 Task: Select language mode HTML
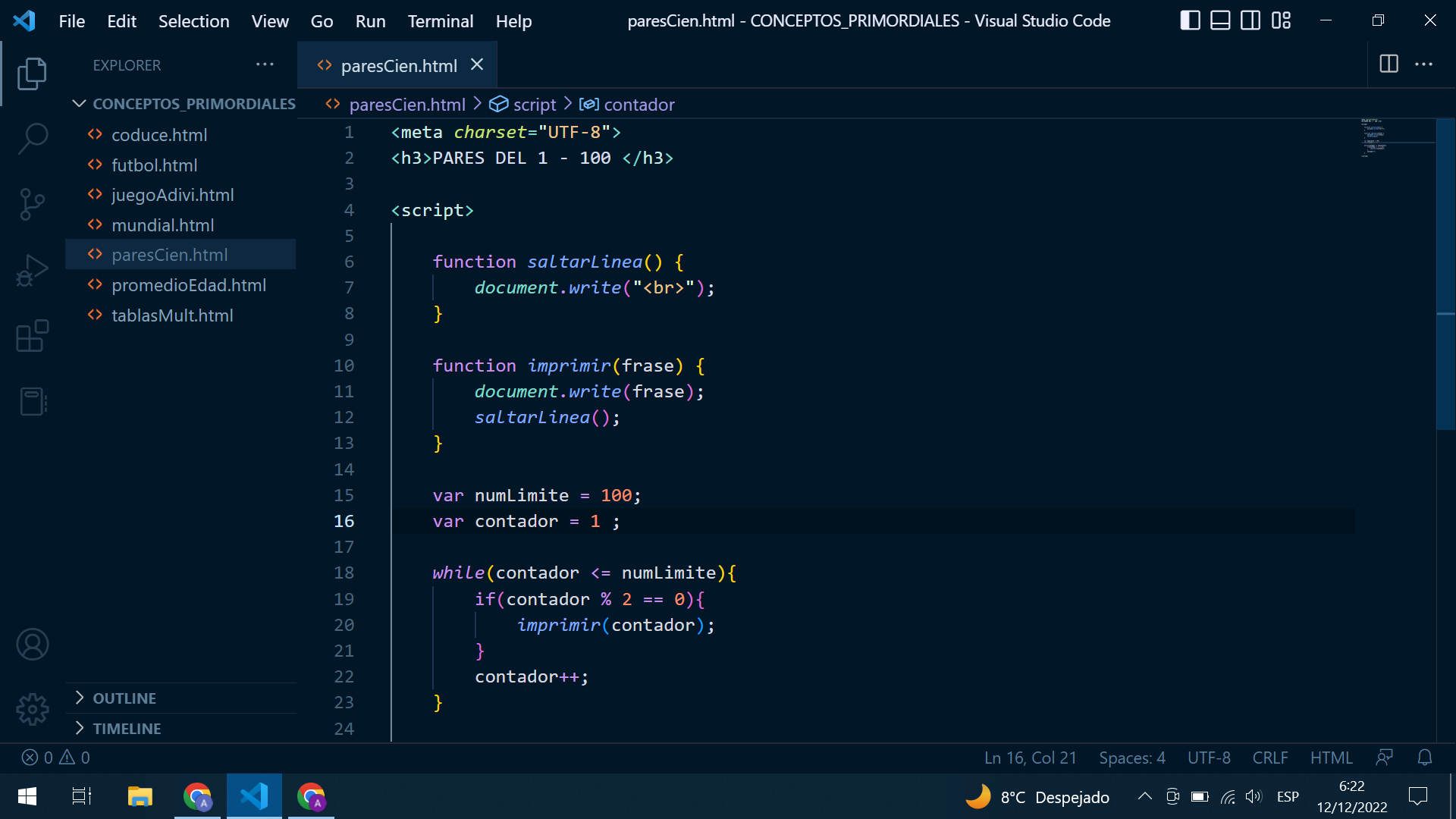[x=1331, y=758]
